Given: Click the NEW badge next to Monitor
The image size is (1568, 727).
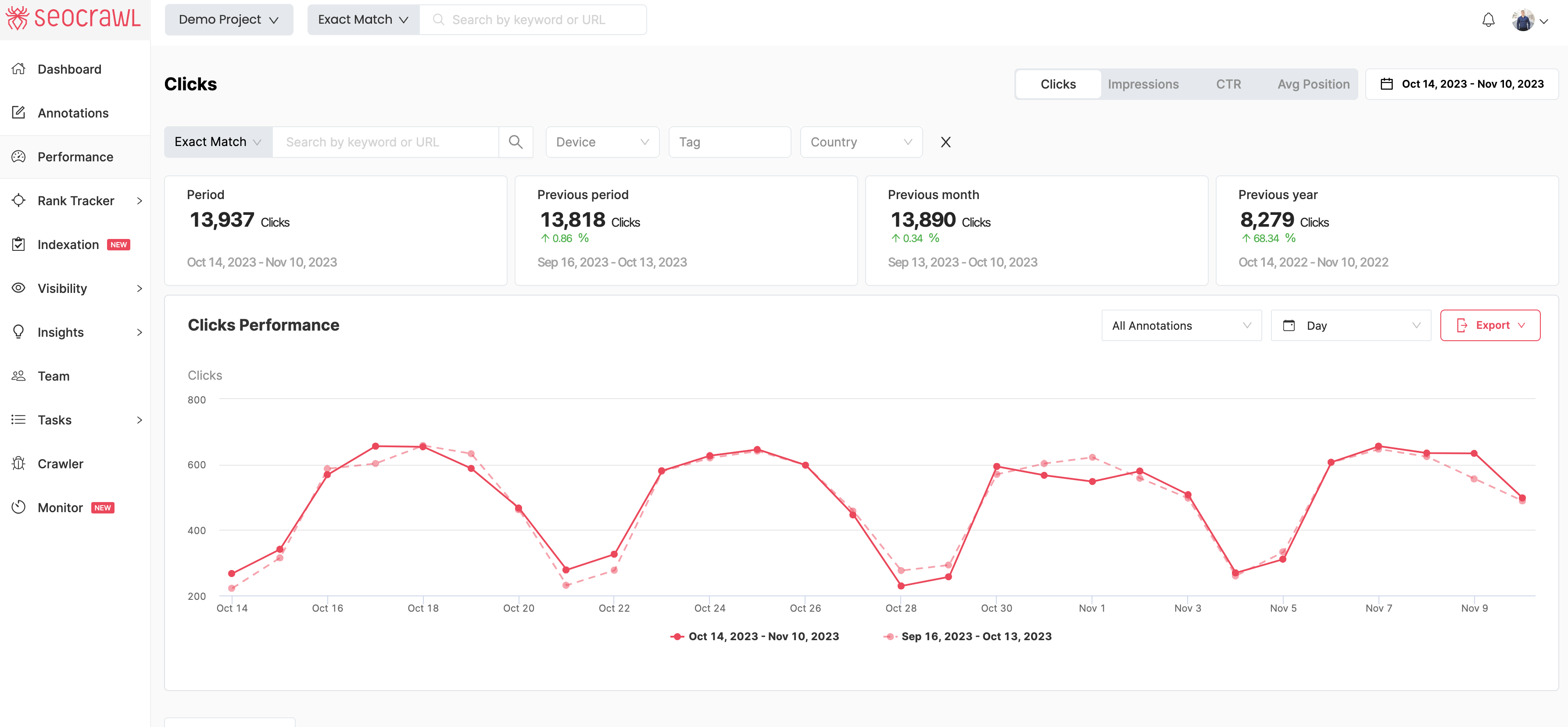Looking at the screenshot, I should (x=103, y=507).
